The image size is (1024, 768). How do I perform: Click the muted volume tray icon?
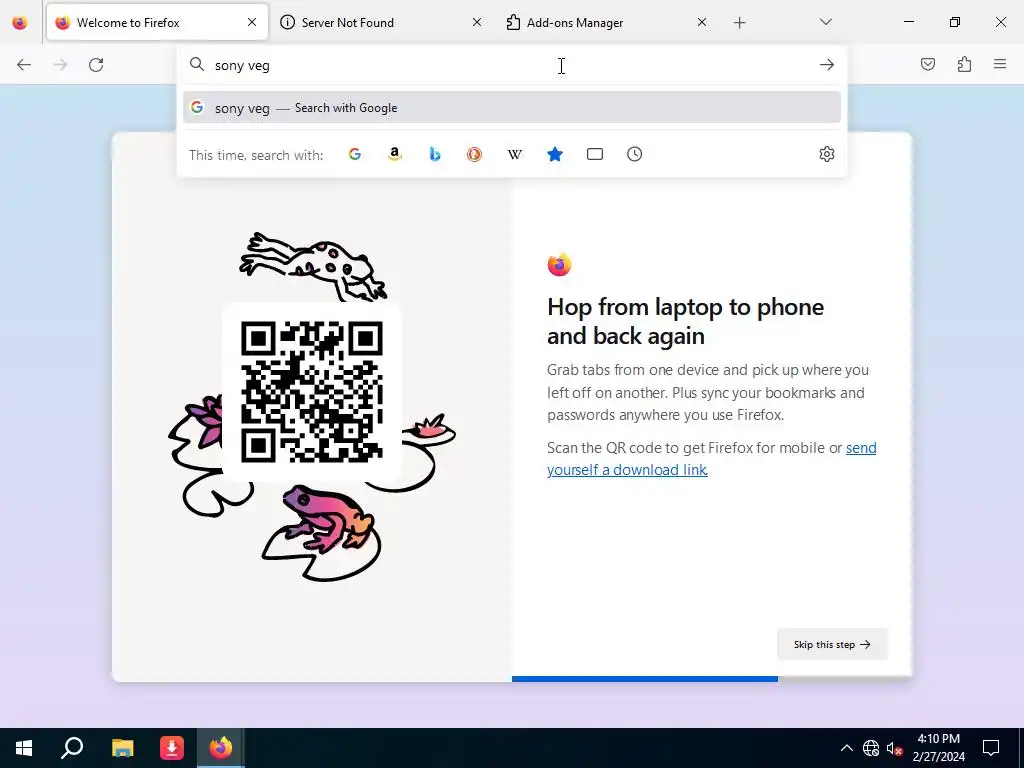tap(894, 748)
